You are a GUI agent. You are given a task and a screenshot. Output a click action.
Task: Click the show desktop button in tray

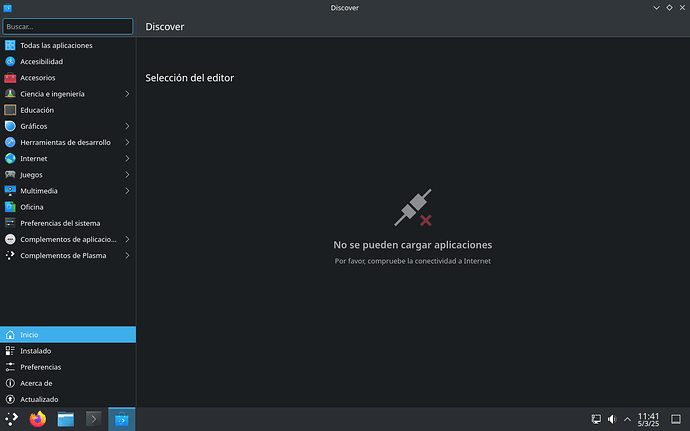[675, 419]
